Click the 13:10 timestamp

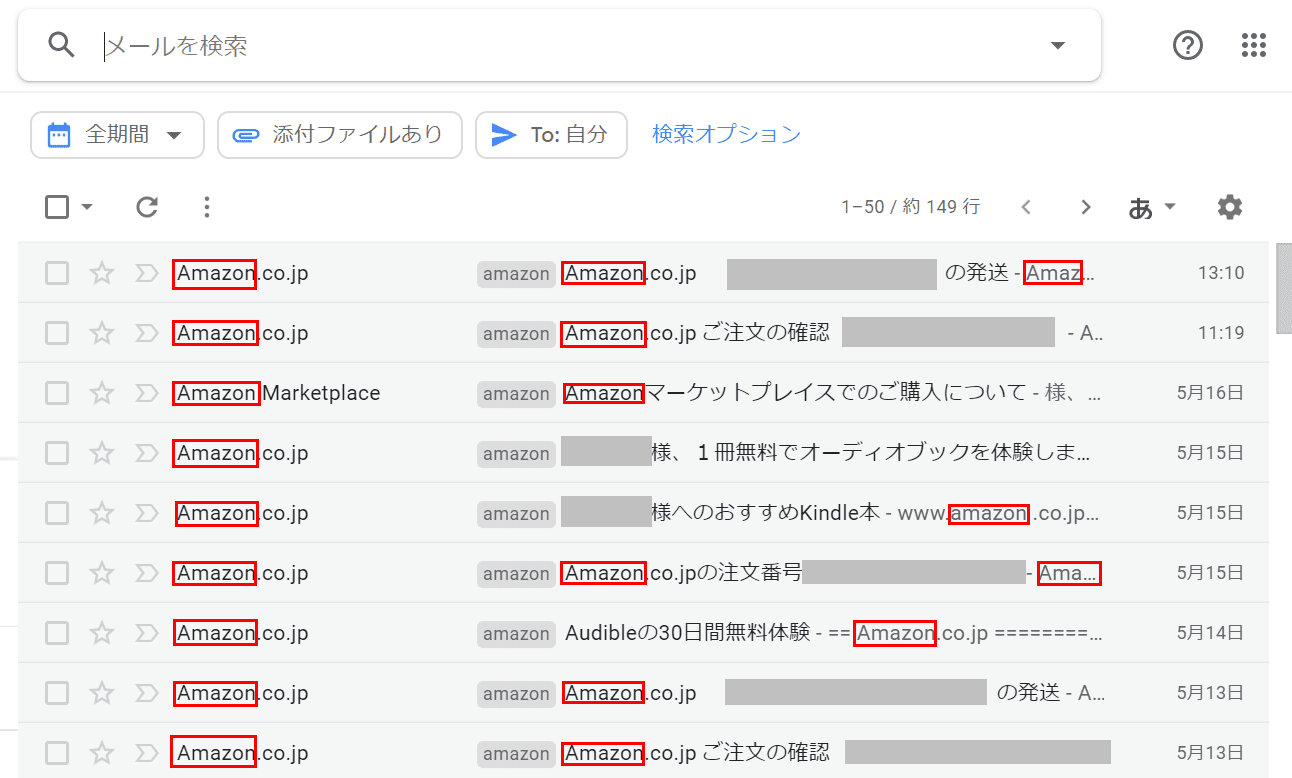tap(1221, 273)
